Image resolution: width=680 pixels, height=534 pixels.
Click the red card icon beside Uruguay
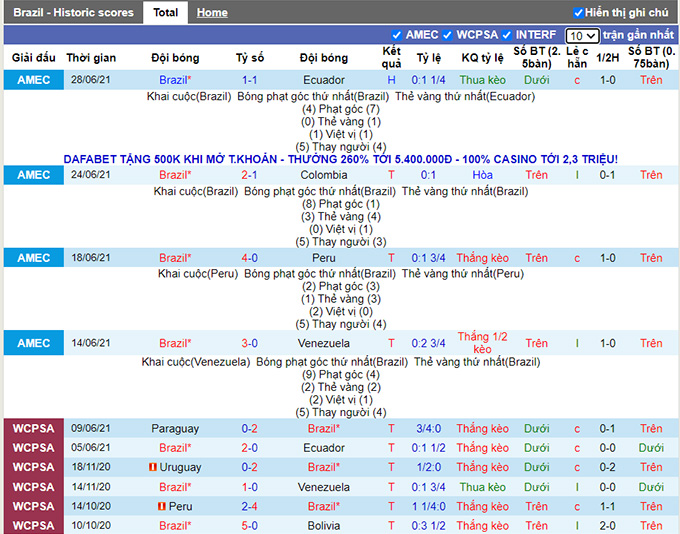pos(152,467)
